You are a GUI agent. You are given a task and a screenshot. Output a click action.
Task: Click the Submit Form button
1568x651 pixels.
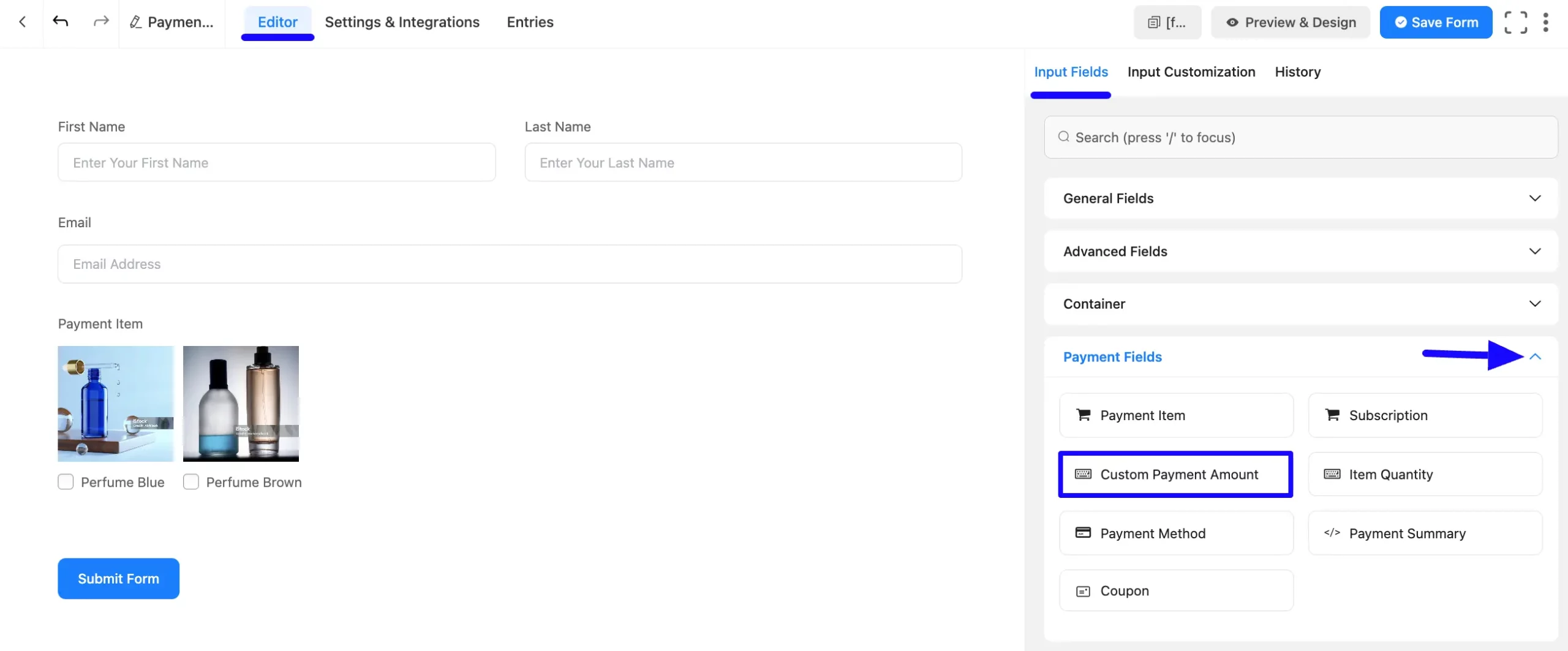118,578
